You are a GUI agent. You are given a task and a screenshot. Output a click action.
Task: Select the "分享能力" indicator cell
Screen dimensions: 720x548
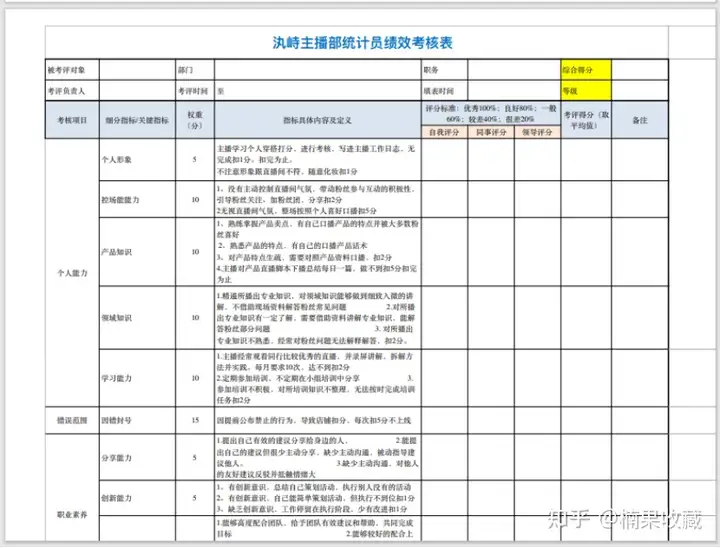point(137,458)
